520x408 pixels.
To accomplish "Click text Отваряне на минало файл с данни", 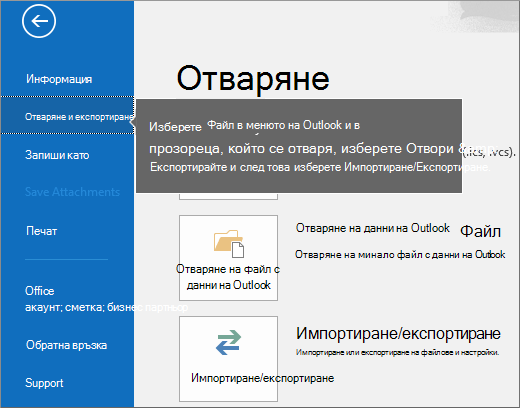I will (x=400, y=255).
